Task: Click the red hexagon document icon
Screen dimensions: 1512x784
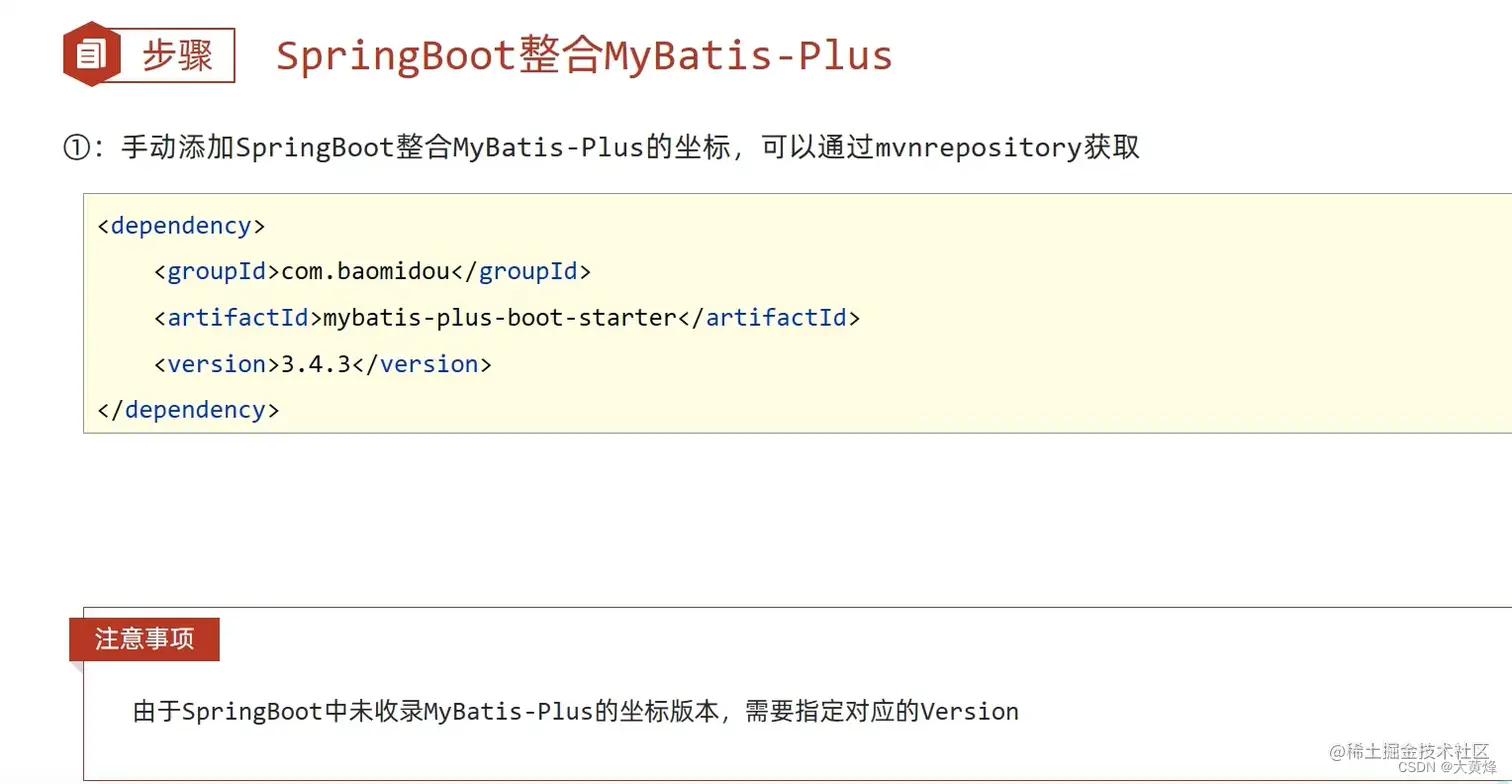Action: point(92,54)
